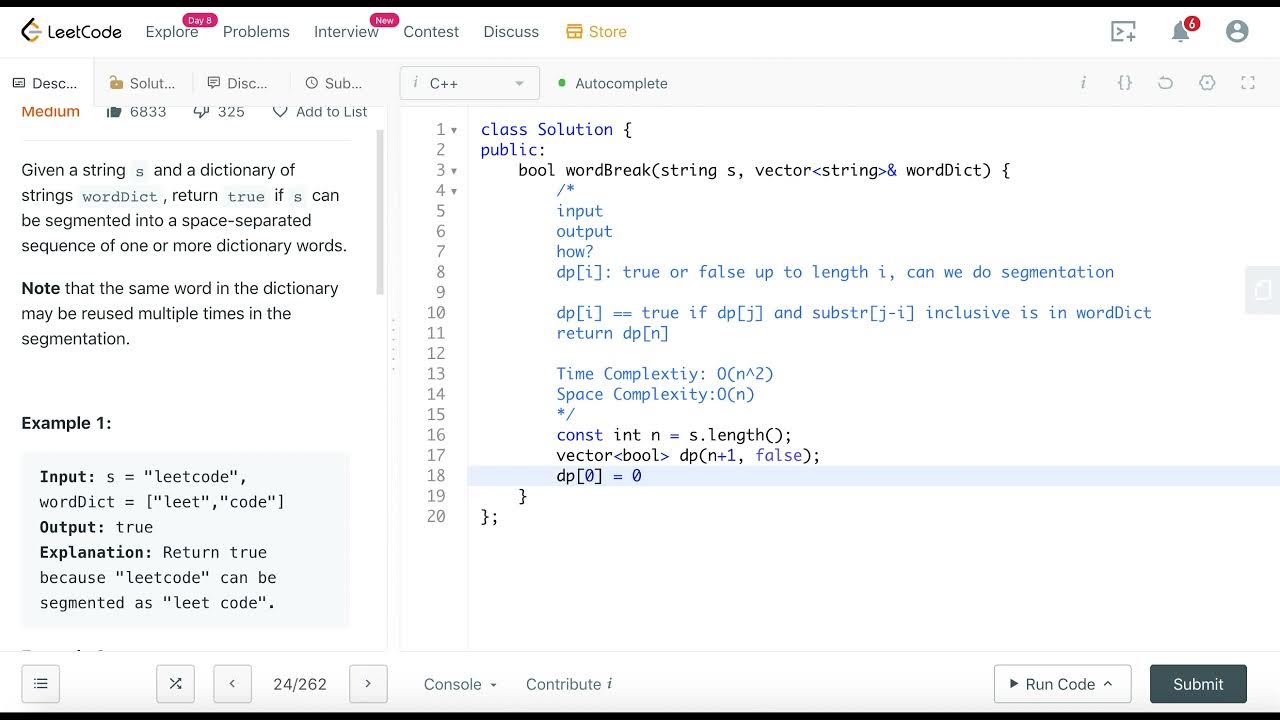Pick a random problem shuffle button

pyautogui.click(x=175, y=684)
